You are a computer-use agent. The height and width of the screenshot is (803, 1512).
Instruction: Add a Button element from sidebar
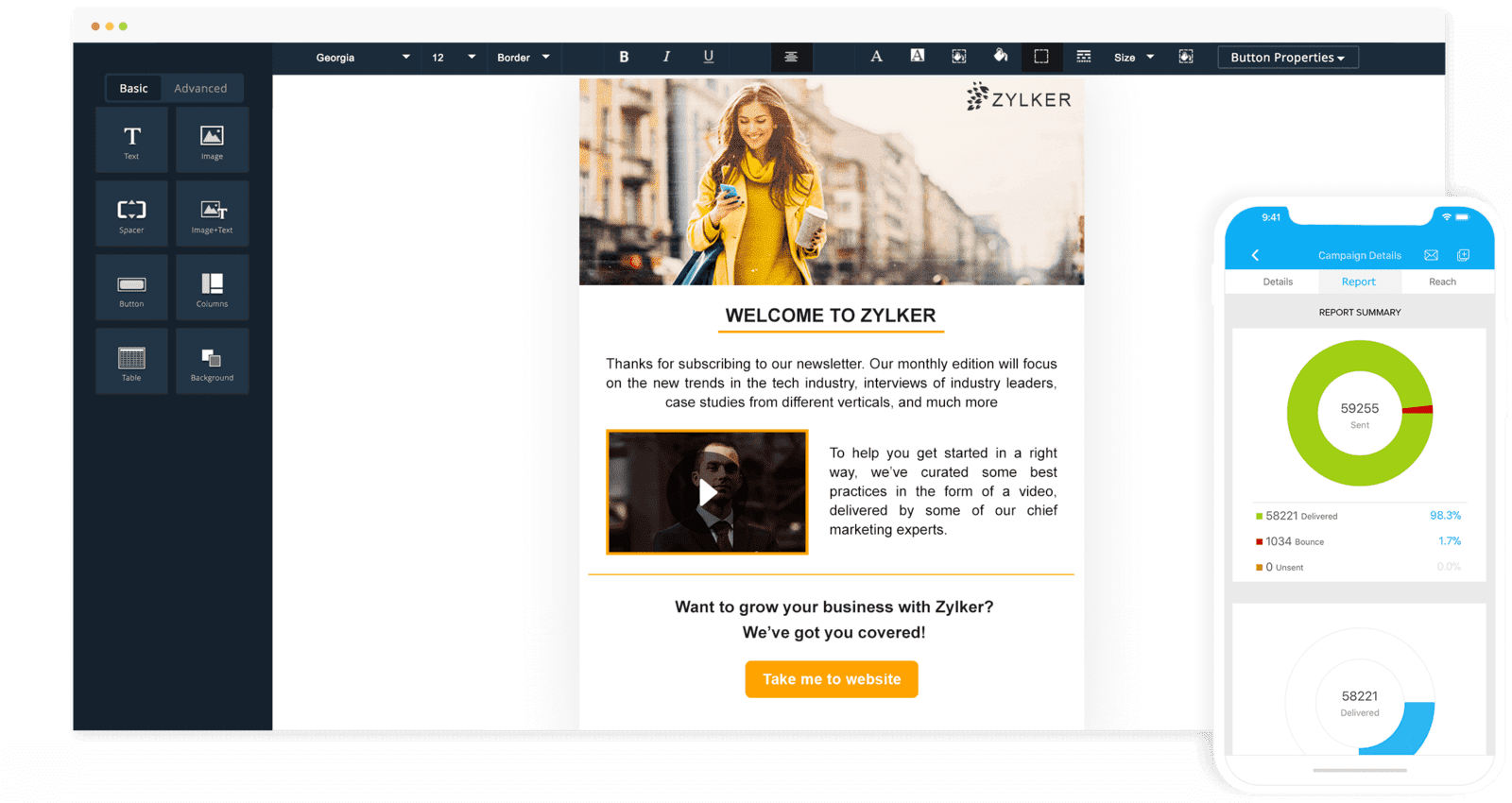[x=131, y=287]
